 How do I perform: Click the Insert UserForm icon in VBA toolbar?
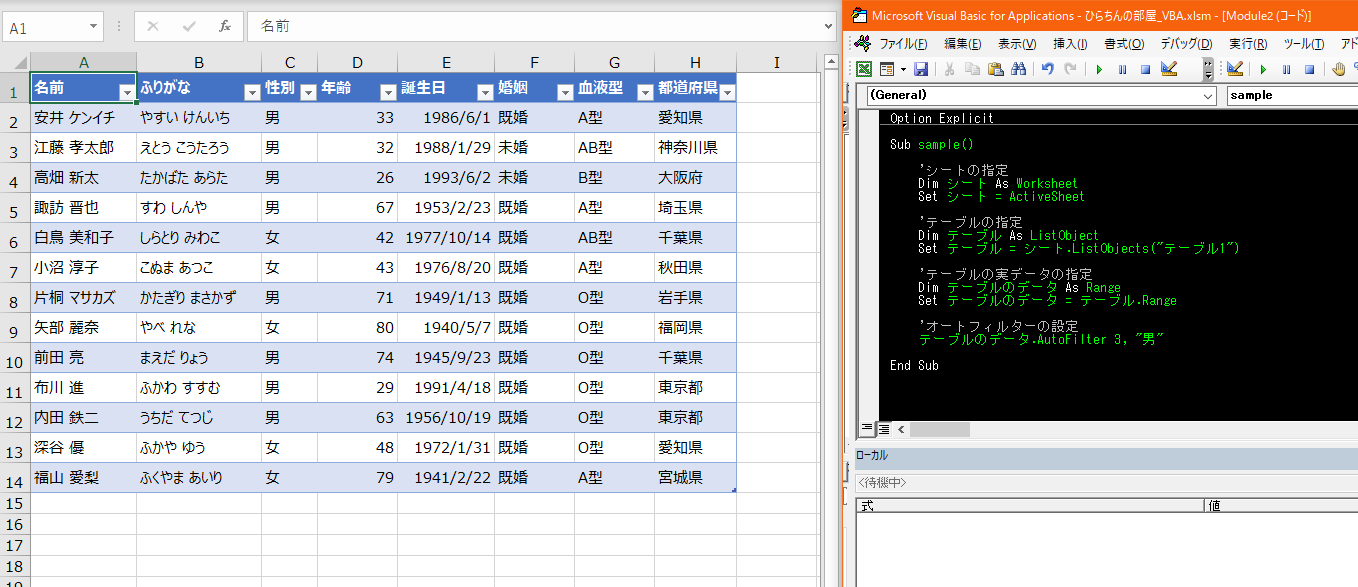886,69
